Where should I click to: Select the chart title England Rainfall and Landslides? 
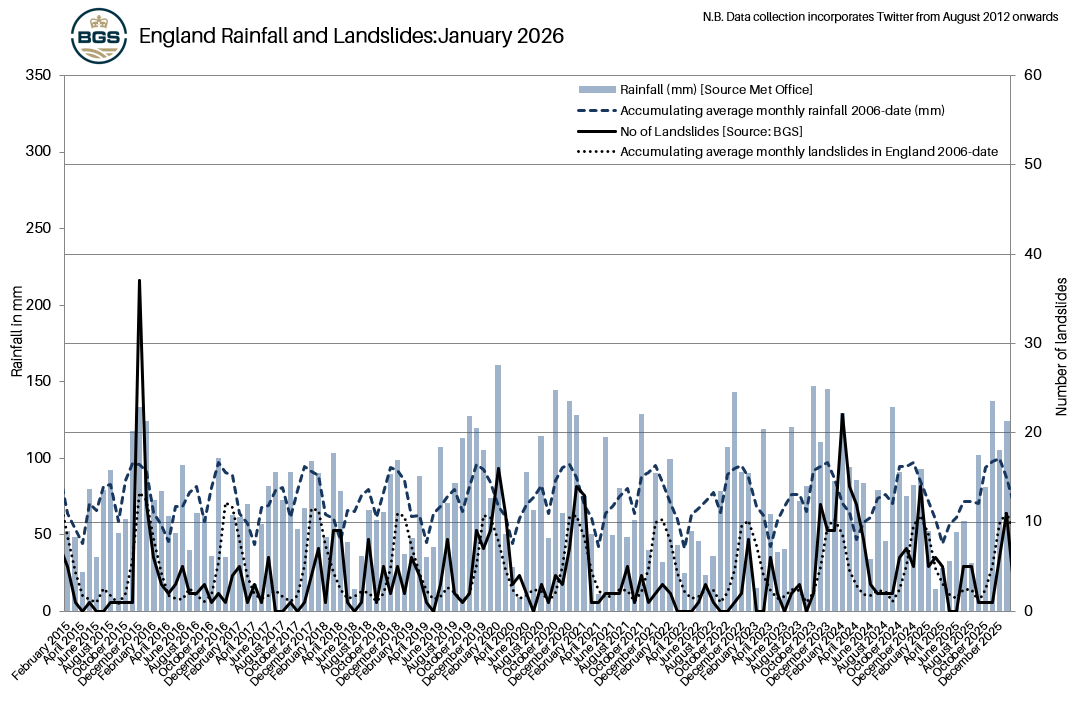point(351,36)
